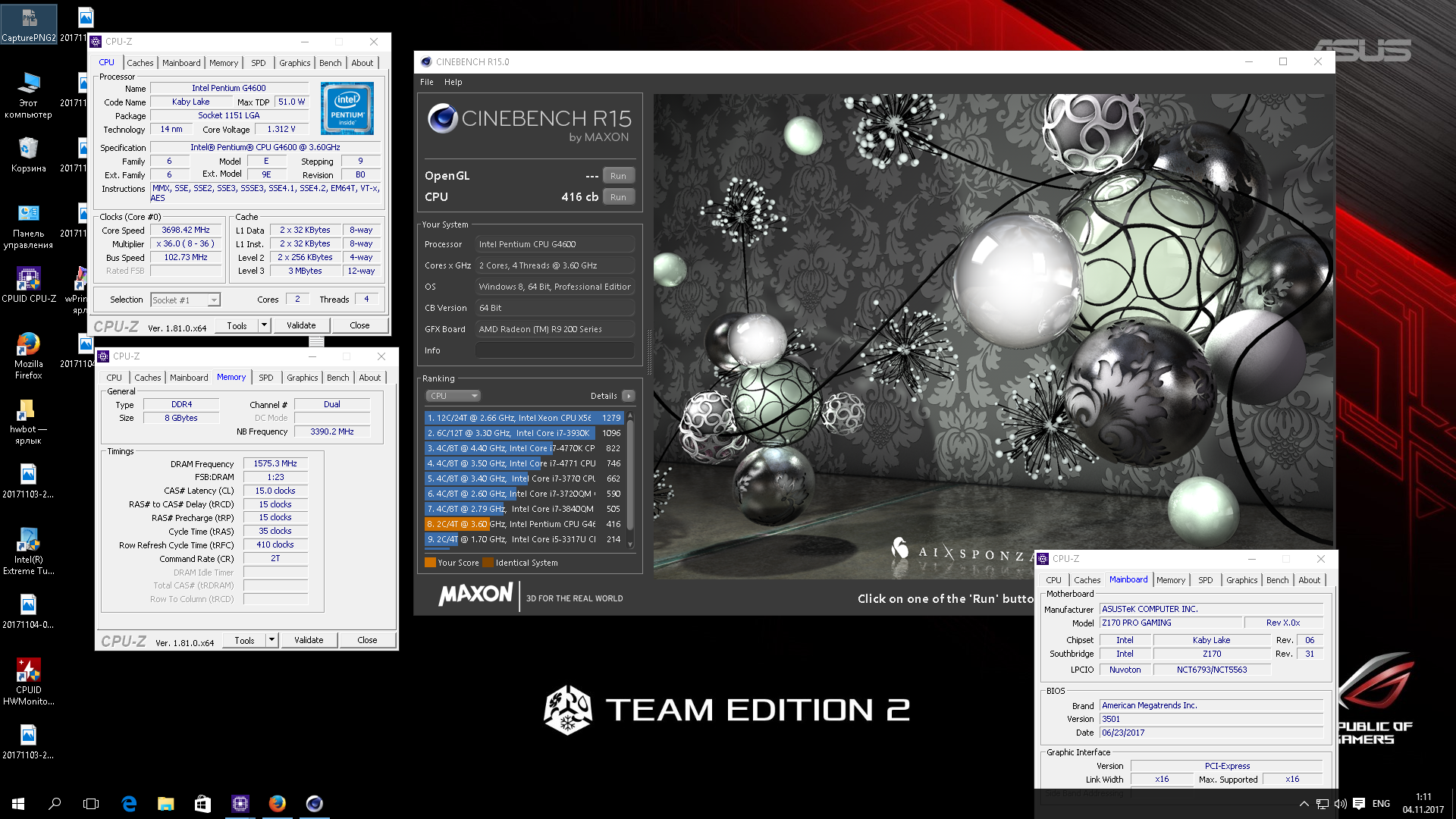This screenshot has width=1456, height=819.
Task: Open File Explorer from taskbar
Action: tap(165, 803)
